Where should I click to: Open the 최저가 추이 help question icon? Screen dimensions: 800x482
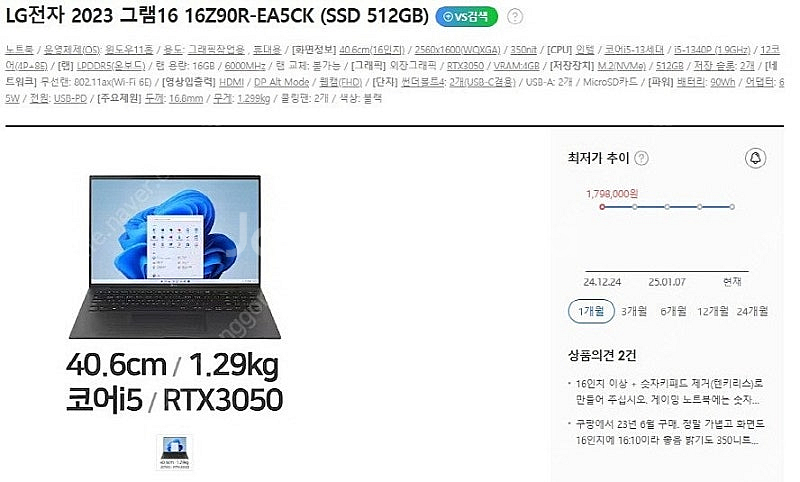pos(641,158)
